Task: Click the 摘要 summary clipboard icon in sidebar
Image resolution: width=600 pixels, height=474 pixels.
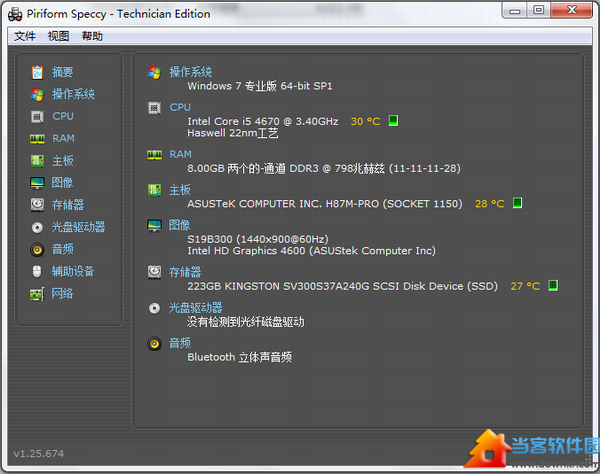Action: click(37, 72)
